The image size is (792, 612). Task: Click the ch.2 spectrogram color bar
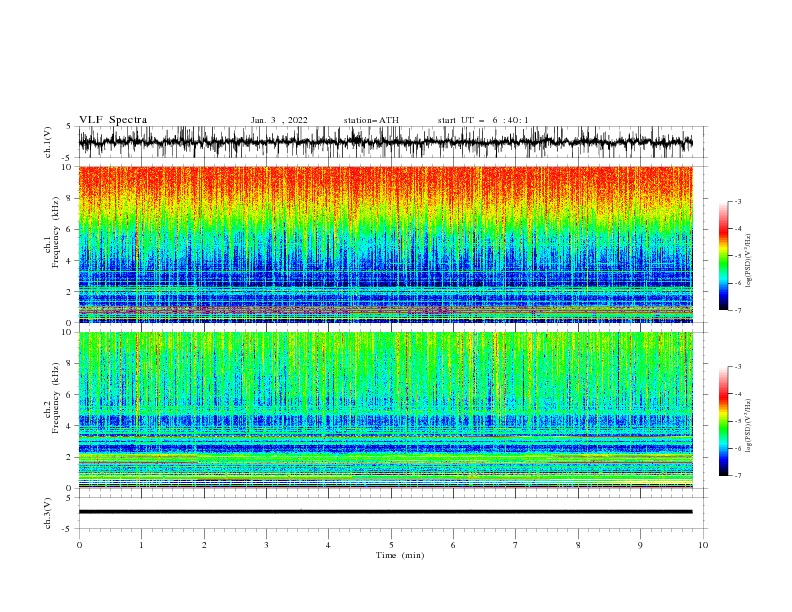point(723,421)
